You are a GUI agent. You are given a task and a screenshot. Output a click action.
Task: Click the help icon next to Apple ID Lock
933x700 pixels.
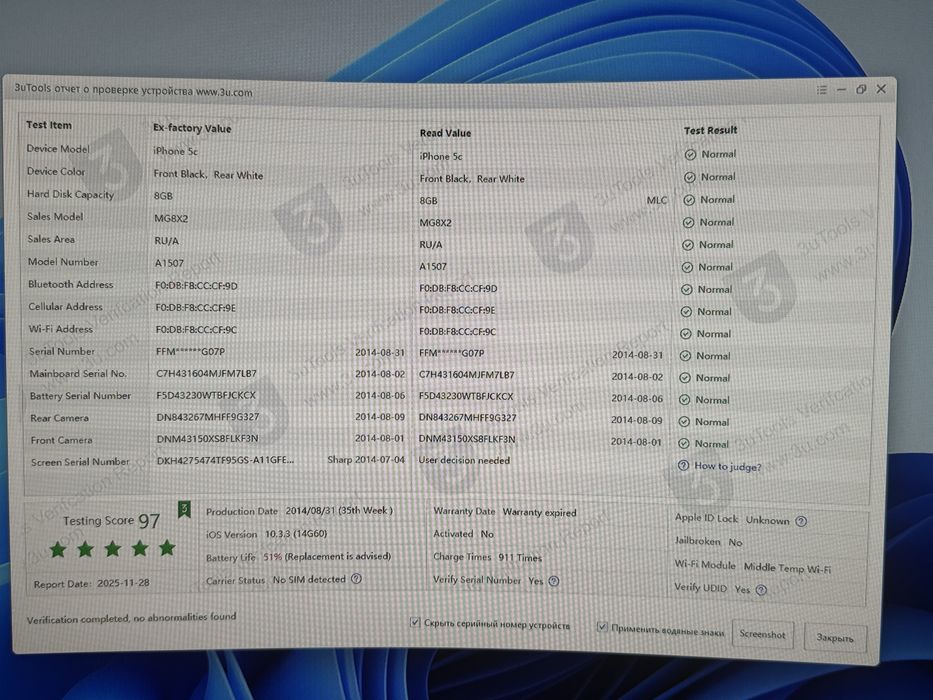coord(801,521)
